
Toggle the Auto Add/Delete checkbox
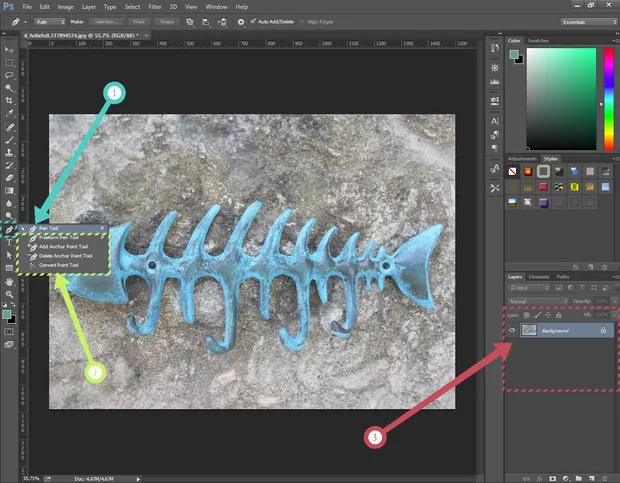(253, 21)
